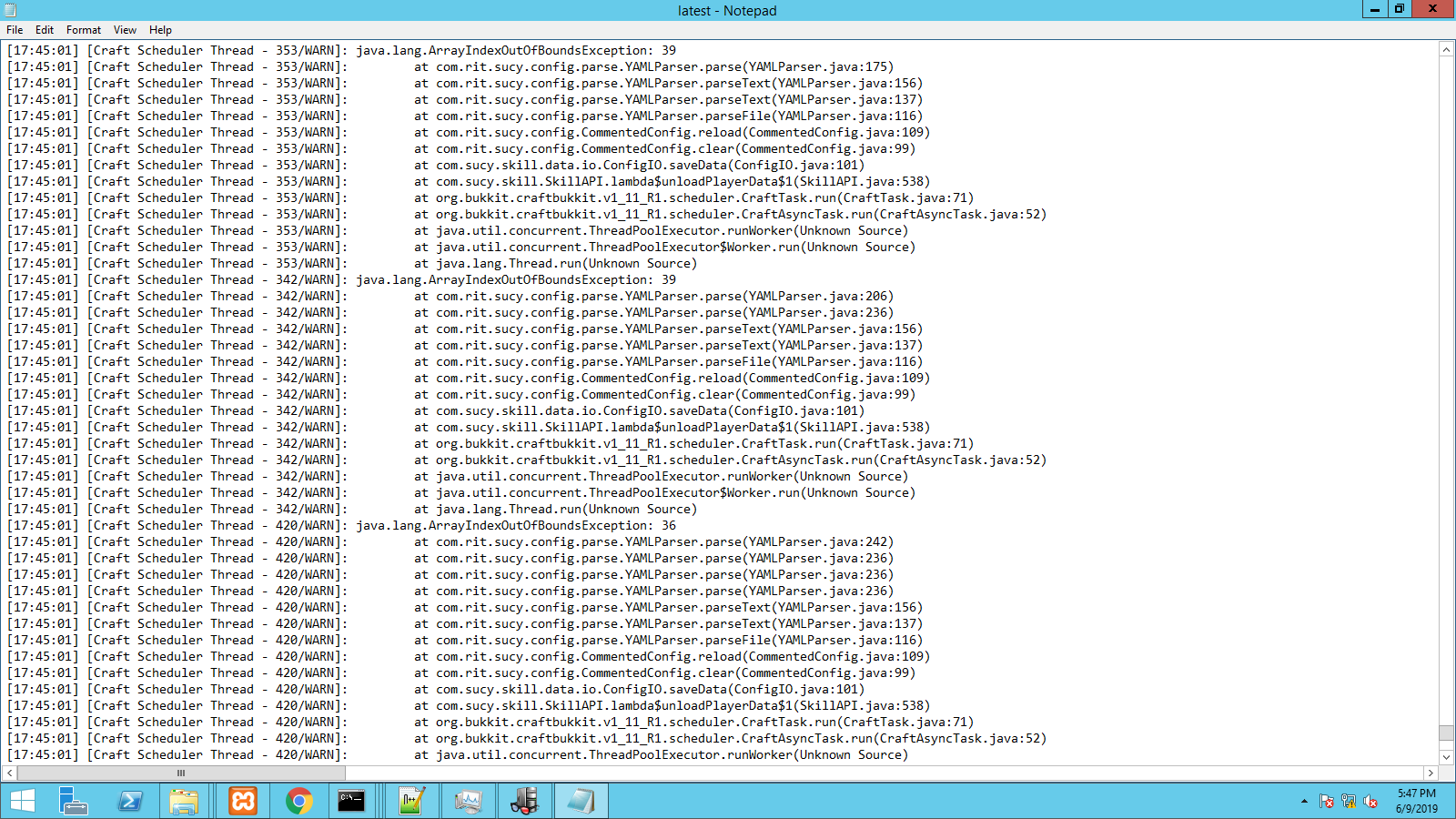Image resolution: width=1456 pixels, height=819 pixels.
Task: Click the muted speaker volume icon
Action: (1370, 802)
